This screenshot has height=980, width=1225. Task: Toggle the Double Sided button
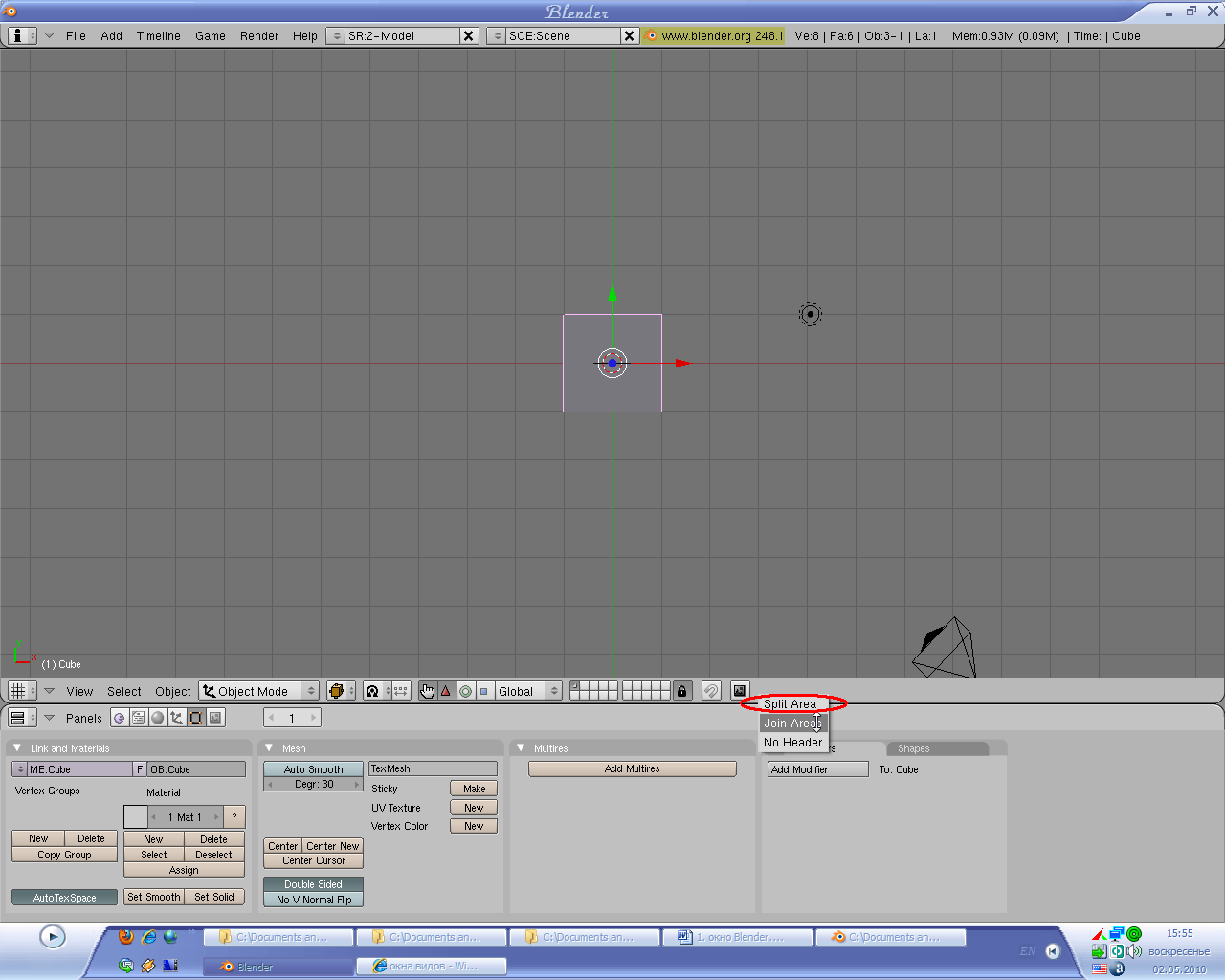tap(313, 884)
